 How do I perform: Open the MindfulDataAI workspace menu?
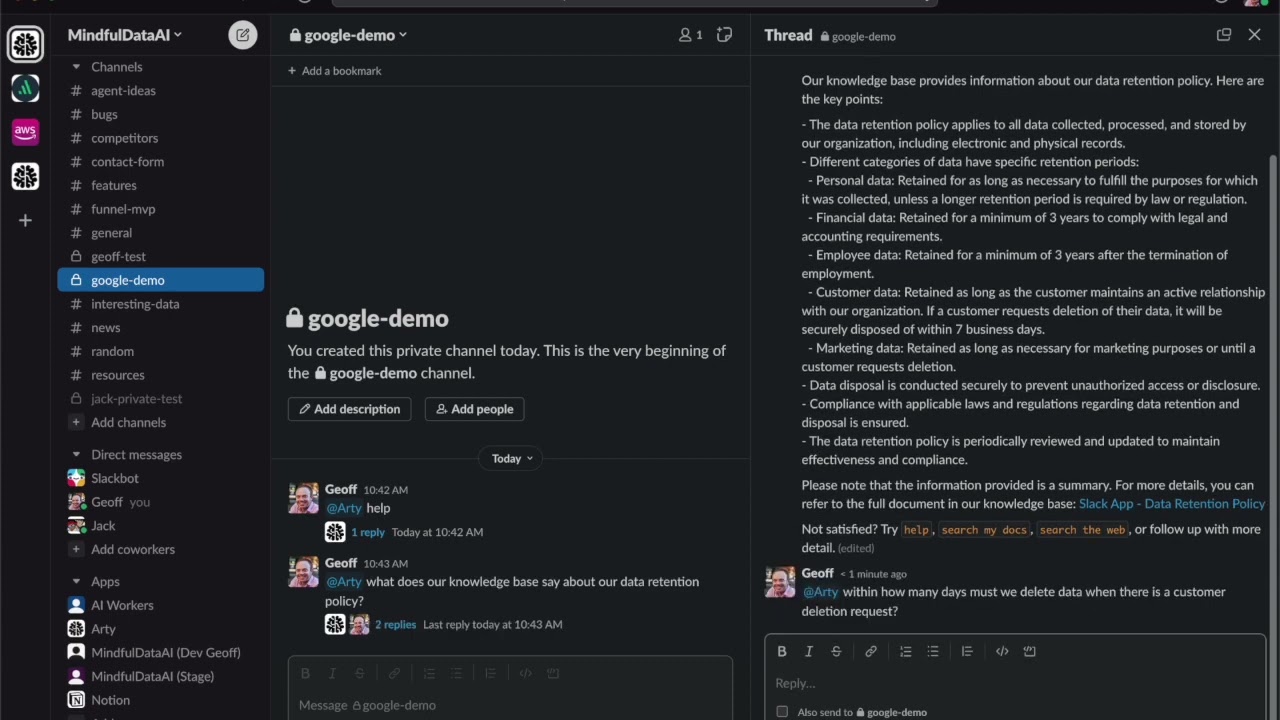(124, 35)
